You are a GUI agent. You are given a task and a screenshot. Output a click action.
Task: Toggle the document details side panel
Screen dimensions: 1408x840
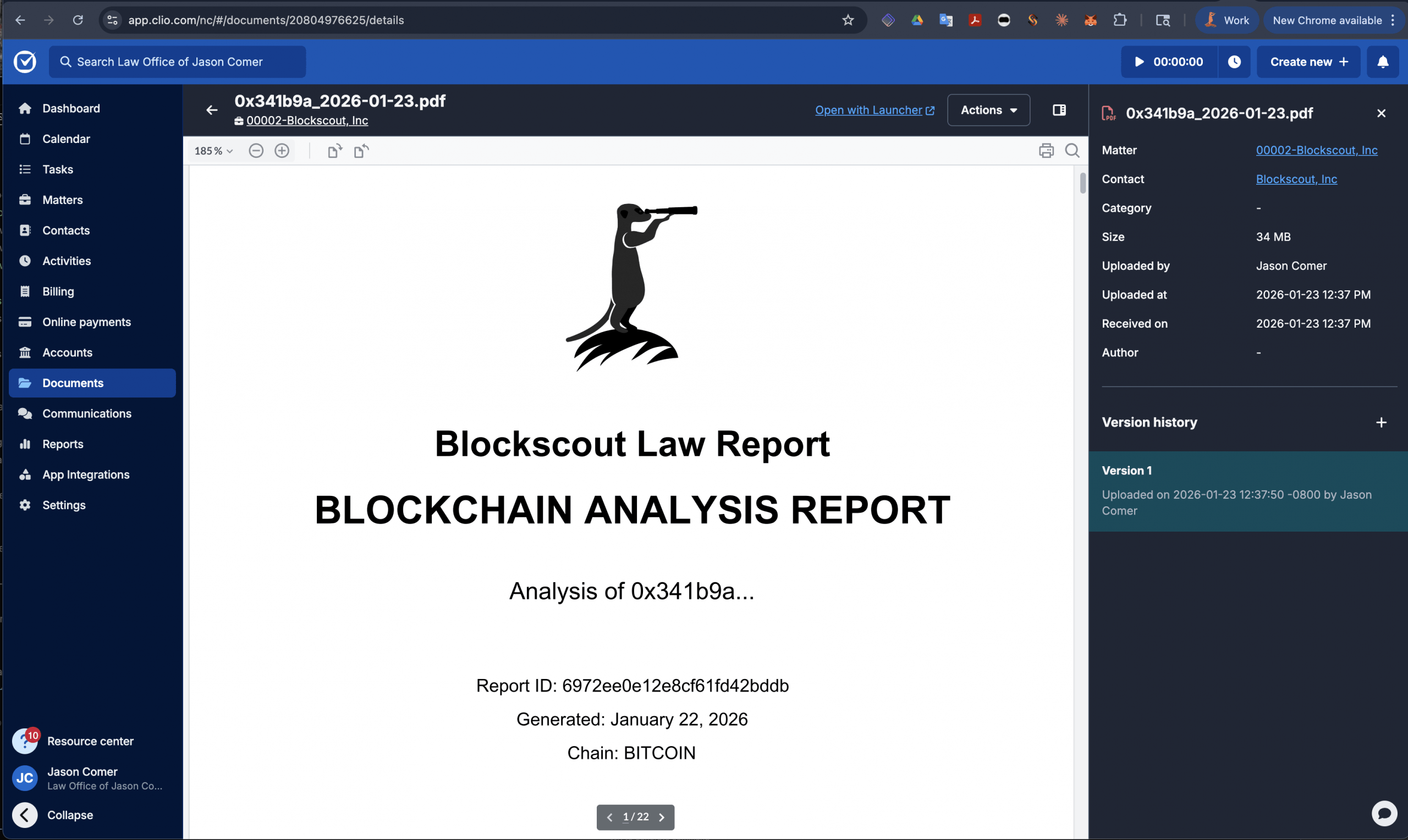[1059, 110]
